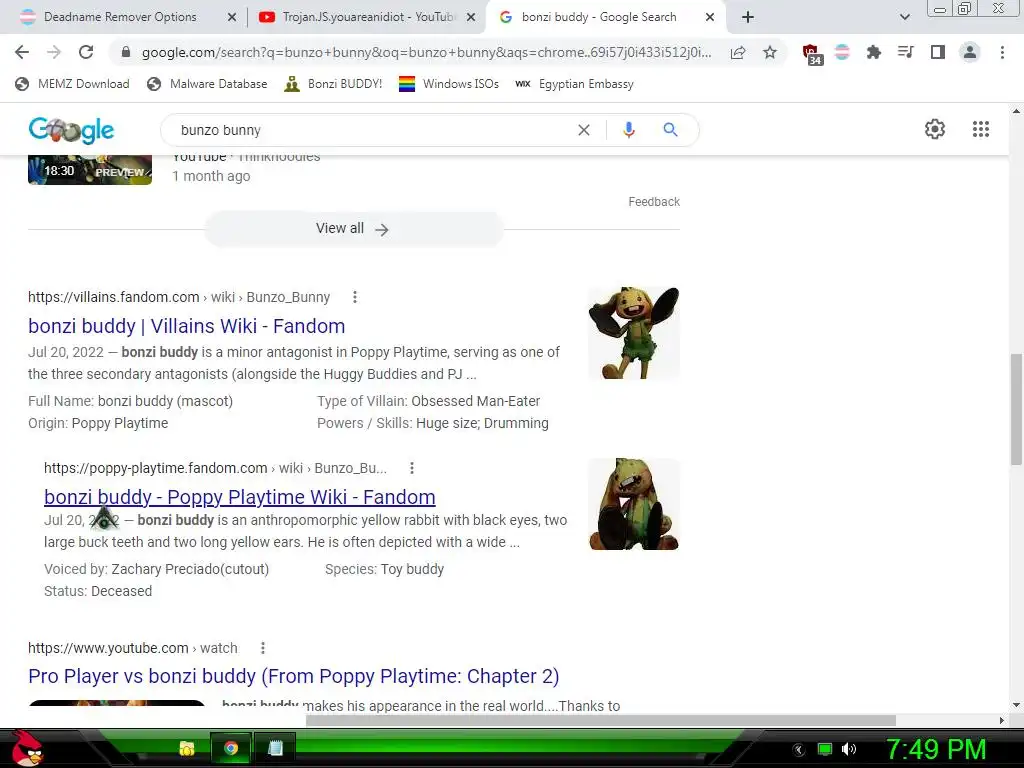Image resolution: width=1024 pixels, height=768 pixels.
Task: Click the Google Doodle logo
Action: click(71, 130)
